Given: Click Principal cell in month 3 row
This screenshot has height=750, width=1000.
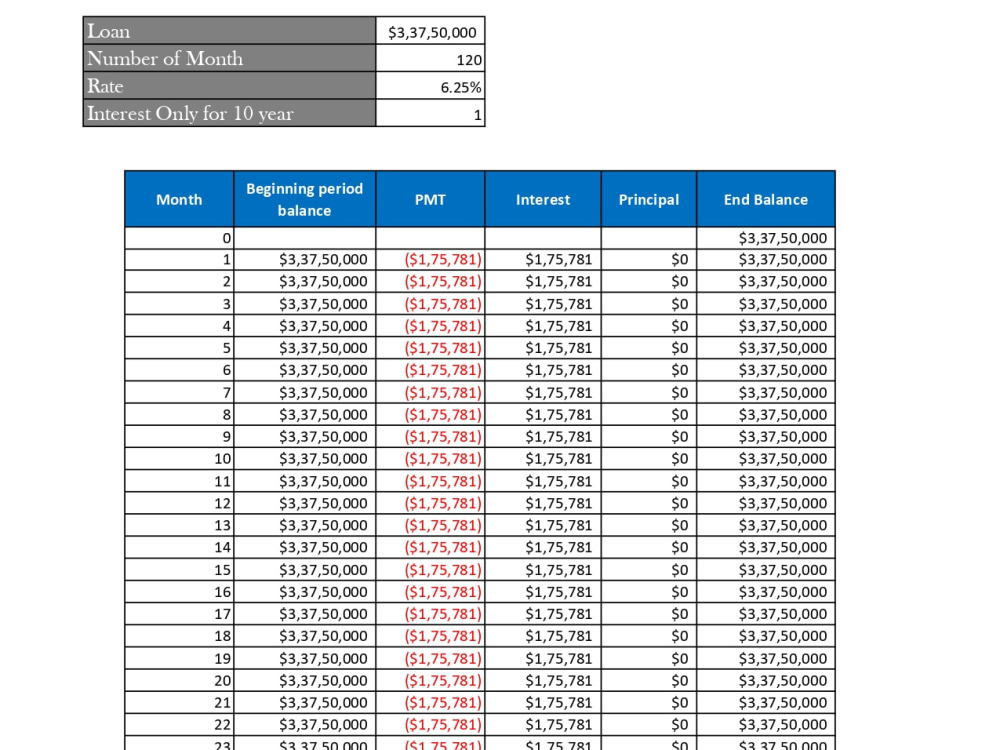Looking at the screenshot, I should point(649,304).
